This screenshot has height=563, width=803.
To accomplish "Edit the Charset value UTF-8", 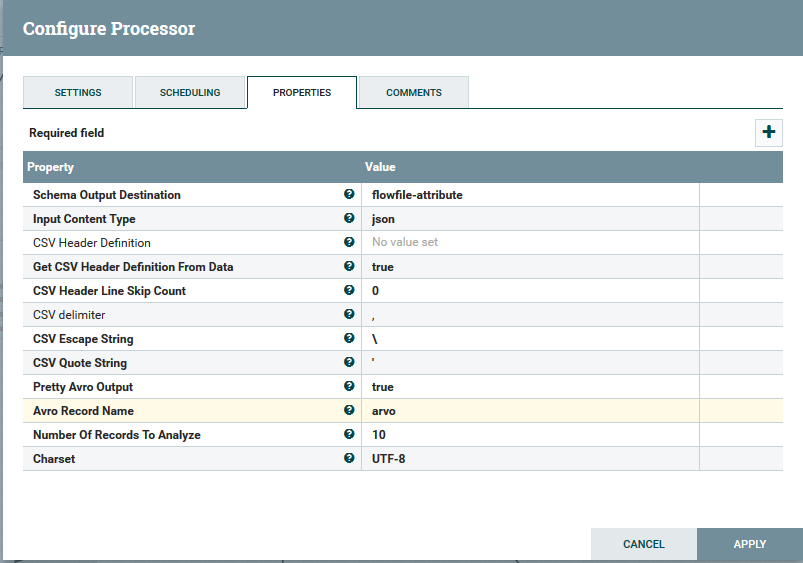I will coord(530,459).
